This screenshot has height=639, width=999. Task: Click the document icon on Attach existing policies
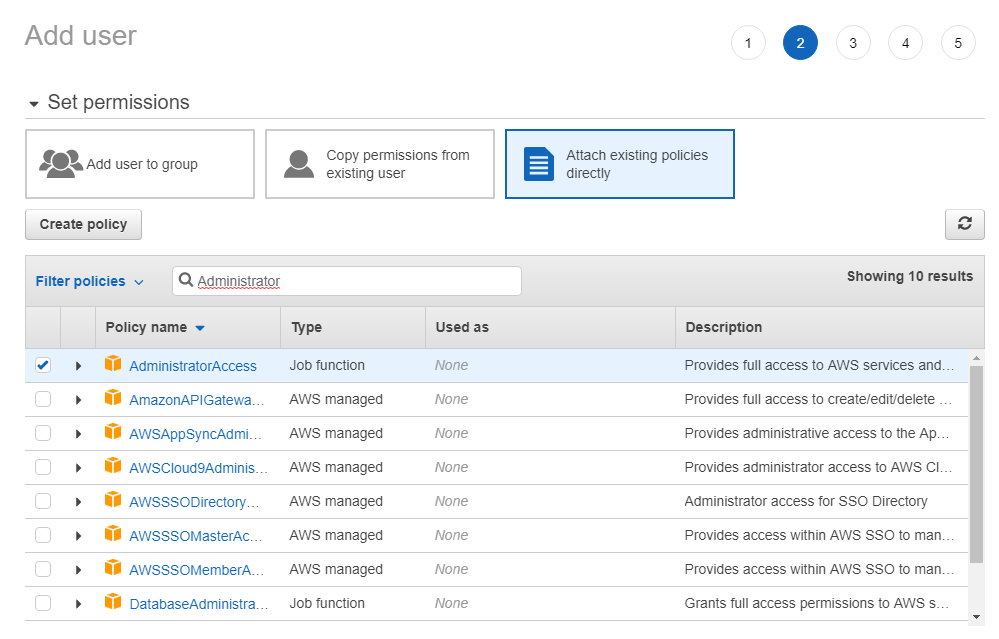(x=539, y=164)
